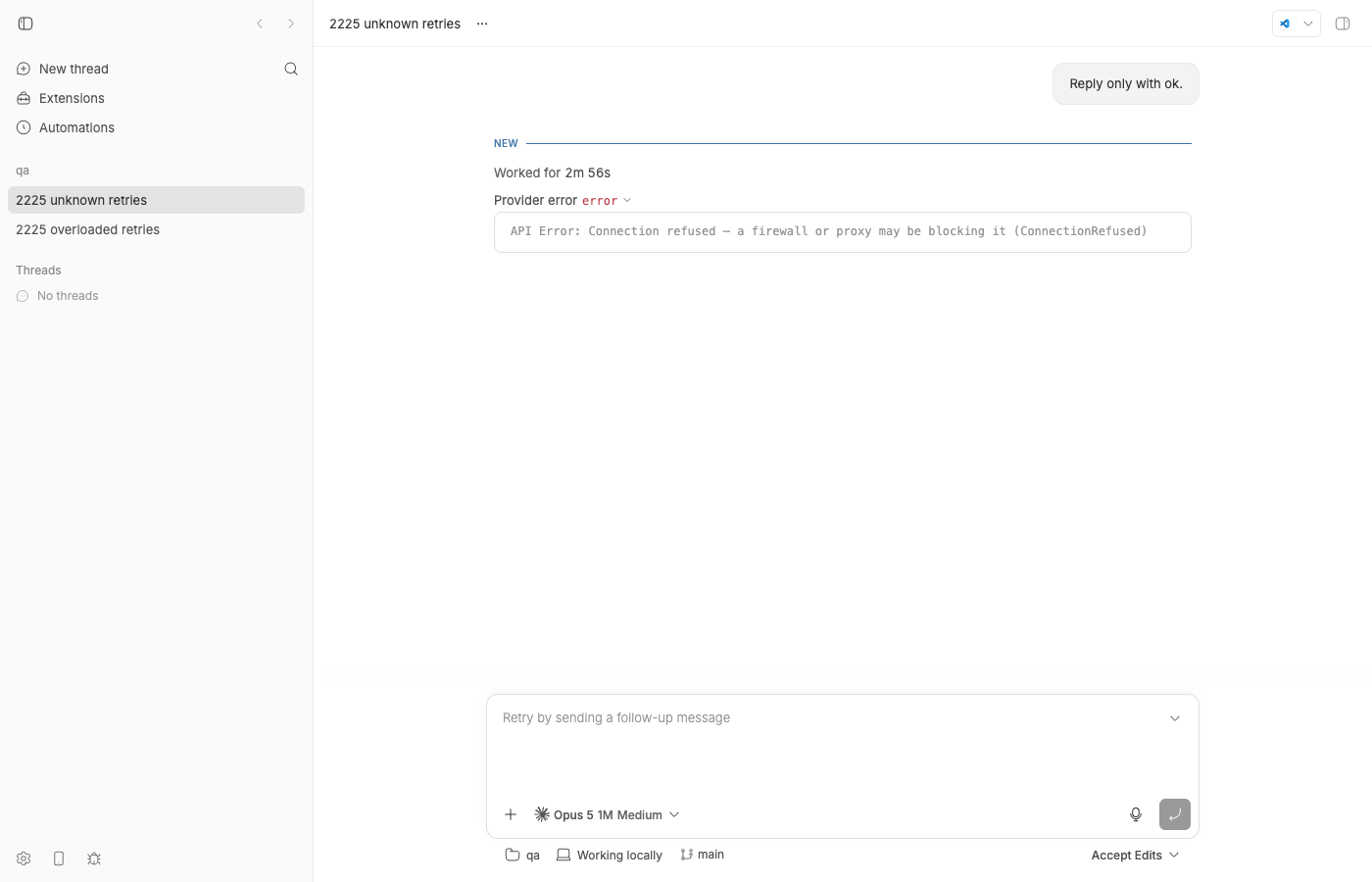Start a New thread
1372x882 pixels.
click(x=63, y=69)
